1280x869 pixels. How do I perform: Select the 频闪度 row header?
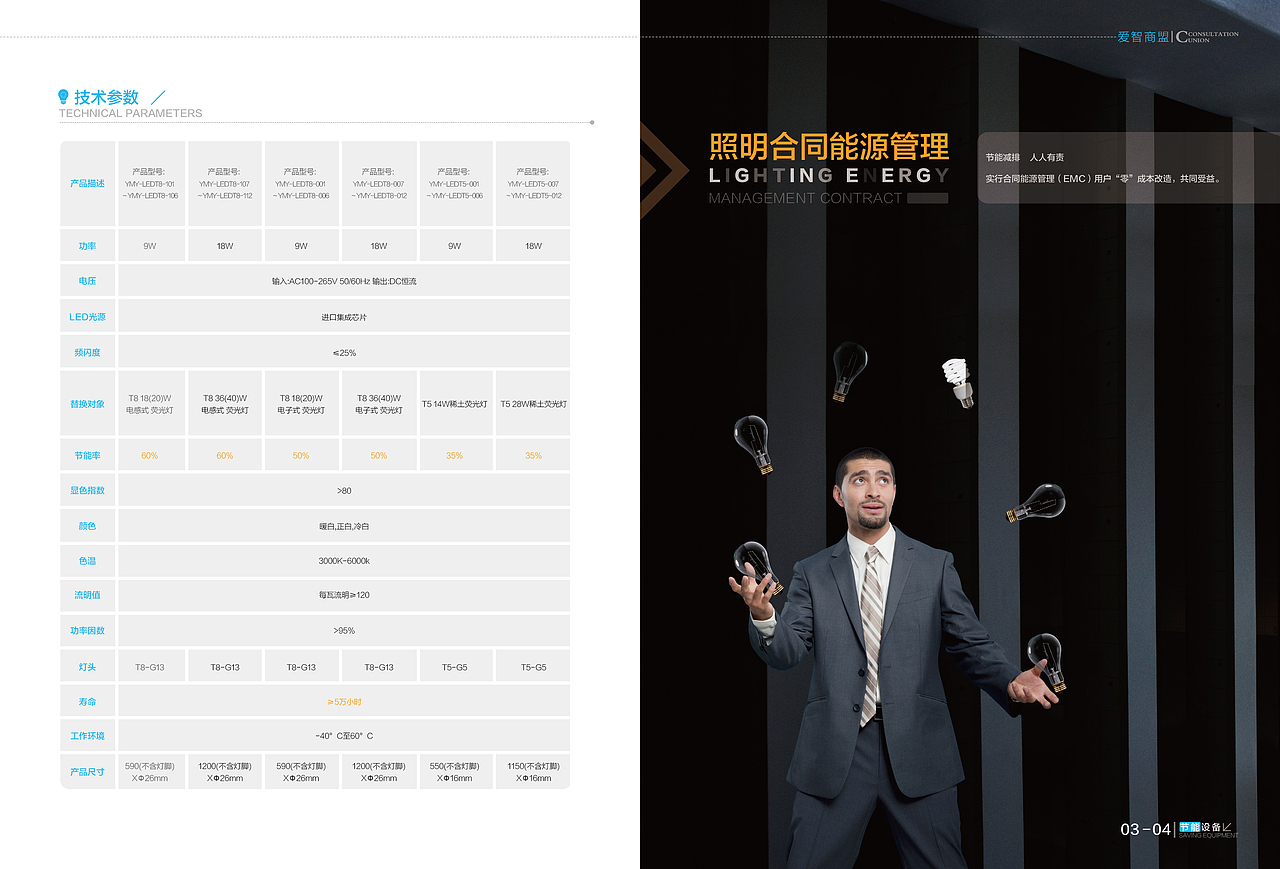[x=87, y=352]
